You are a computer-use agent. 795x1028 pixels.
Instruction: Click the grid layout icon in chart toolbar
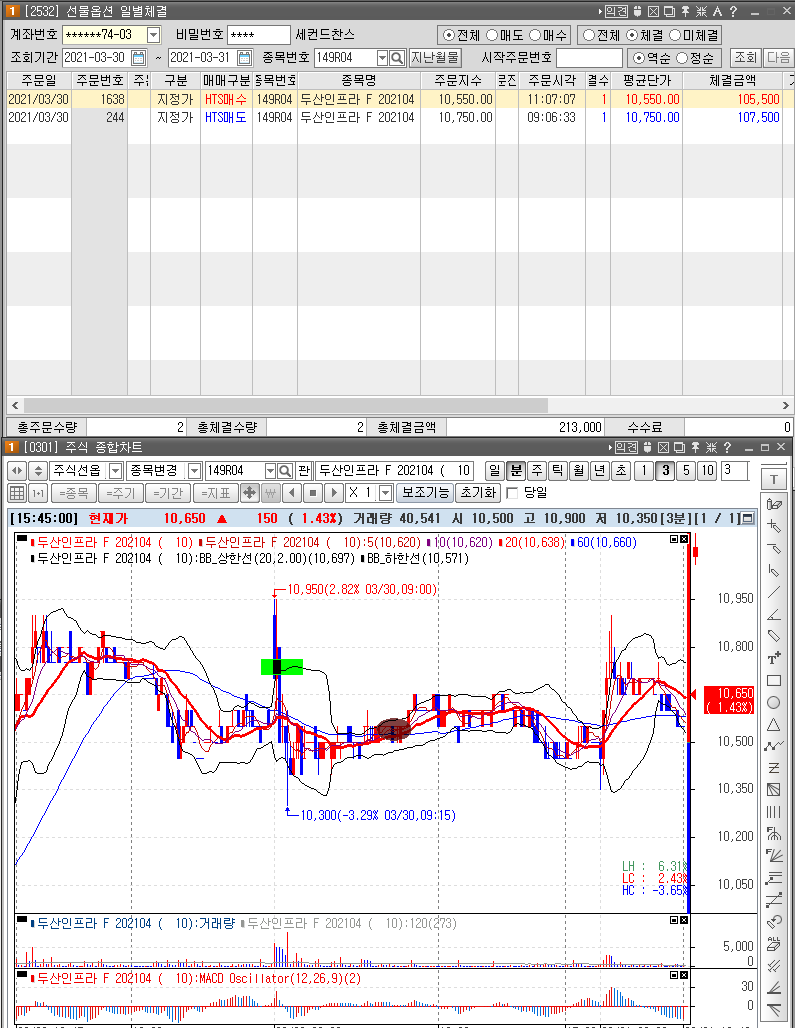pyautogui.click(x=17, y=492)
